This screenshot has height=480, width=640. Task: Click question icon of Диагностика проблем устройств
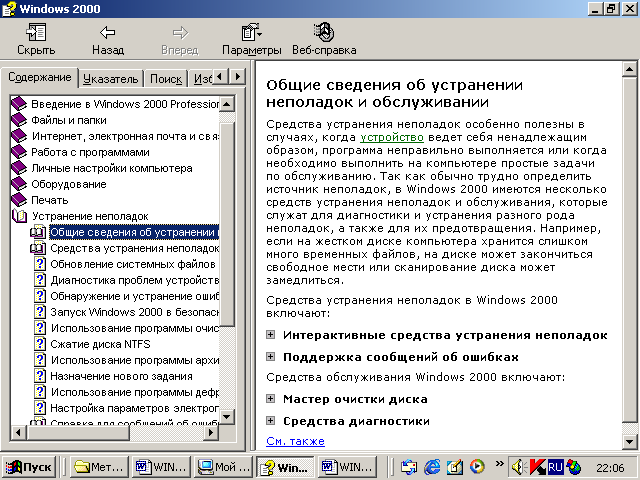(x=40, y=280)
